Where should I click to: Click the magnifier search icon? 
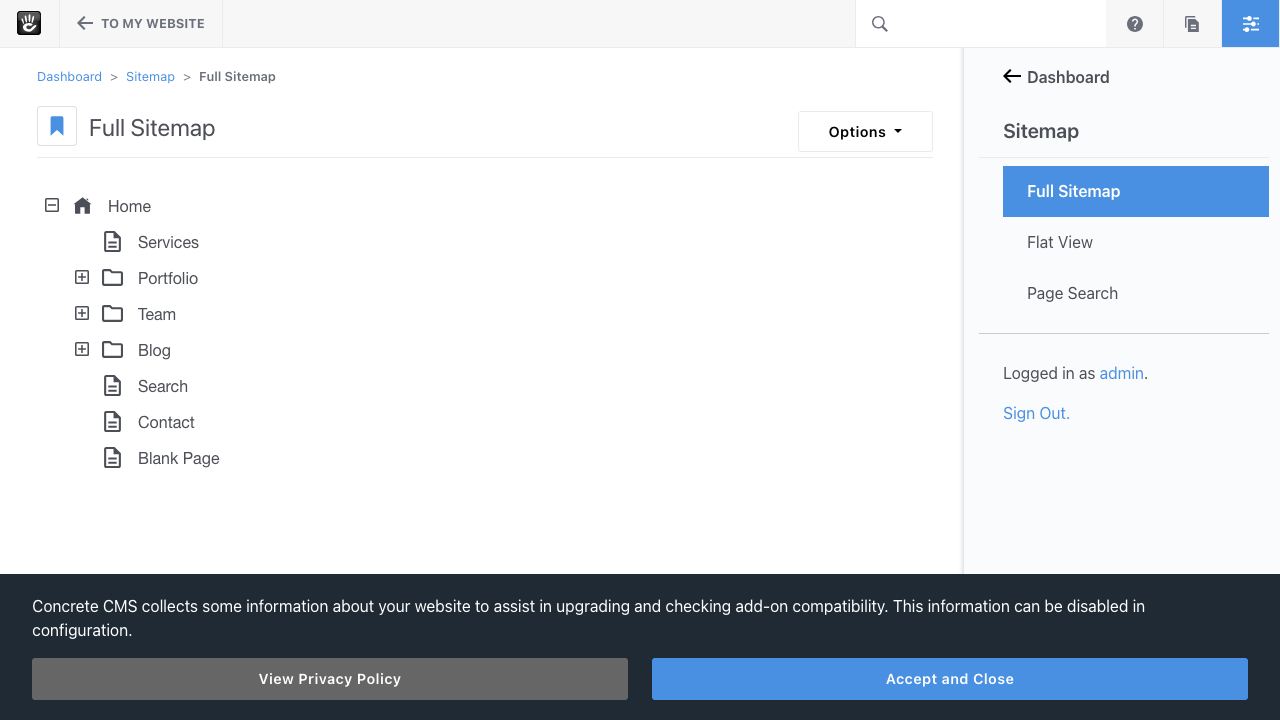[x=880, y=24]
